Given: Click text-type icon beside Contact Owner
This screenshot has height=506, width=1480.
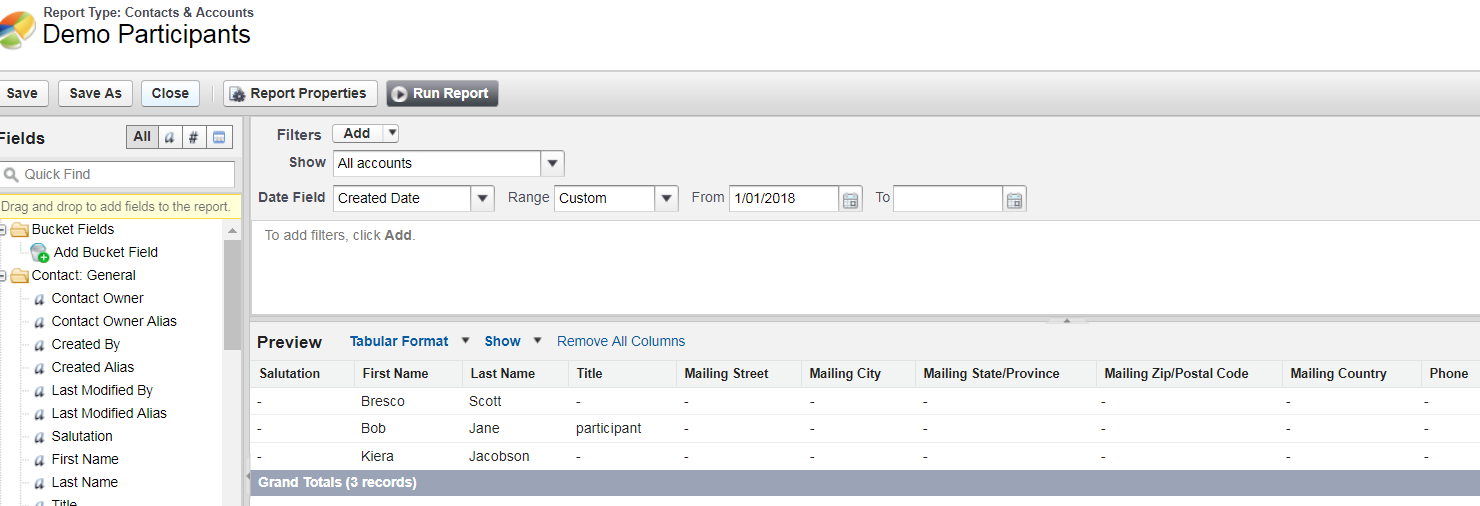Looking at the screenshot, I should click(39, 299).
